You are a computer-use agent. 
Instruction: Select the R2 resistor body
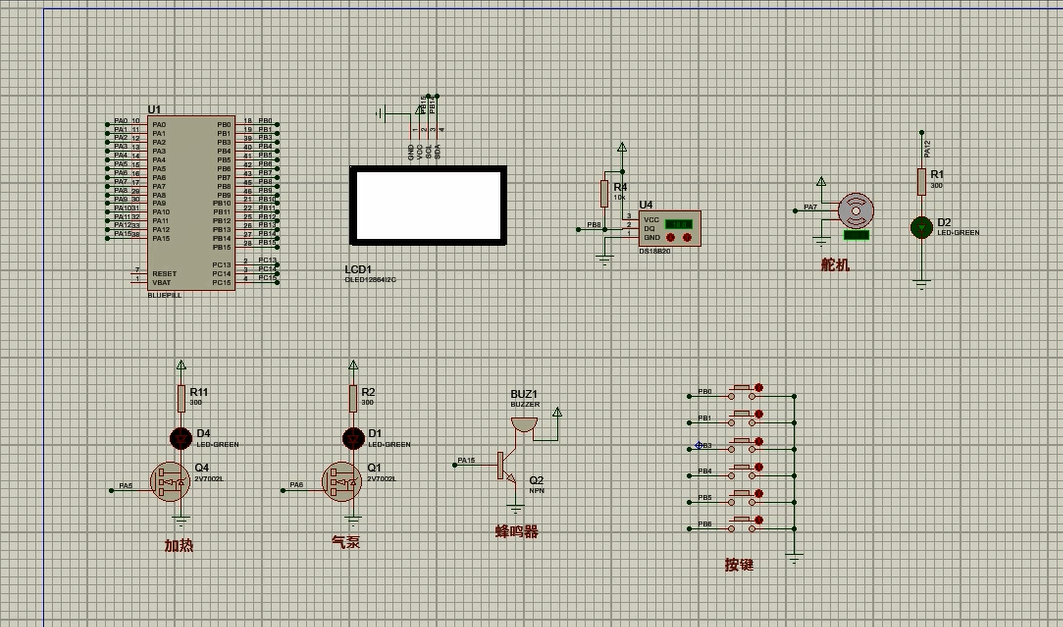click(x=352, y=398)
